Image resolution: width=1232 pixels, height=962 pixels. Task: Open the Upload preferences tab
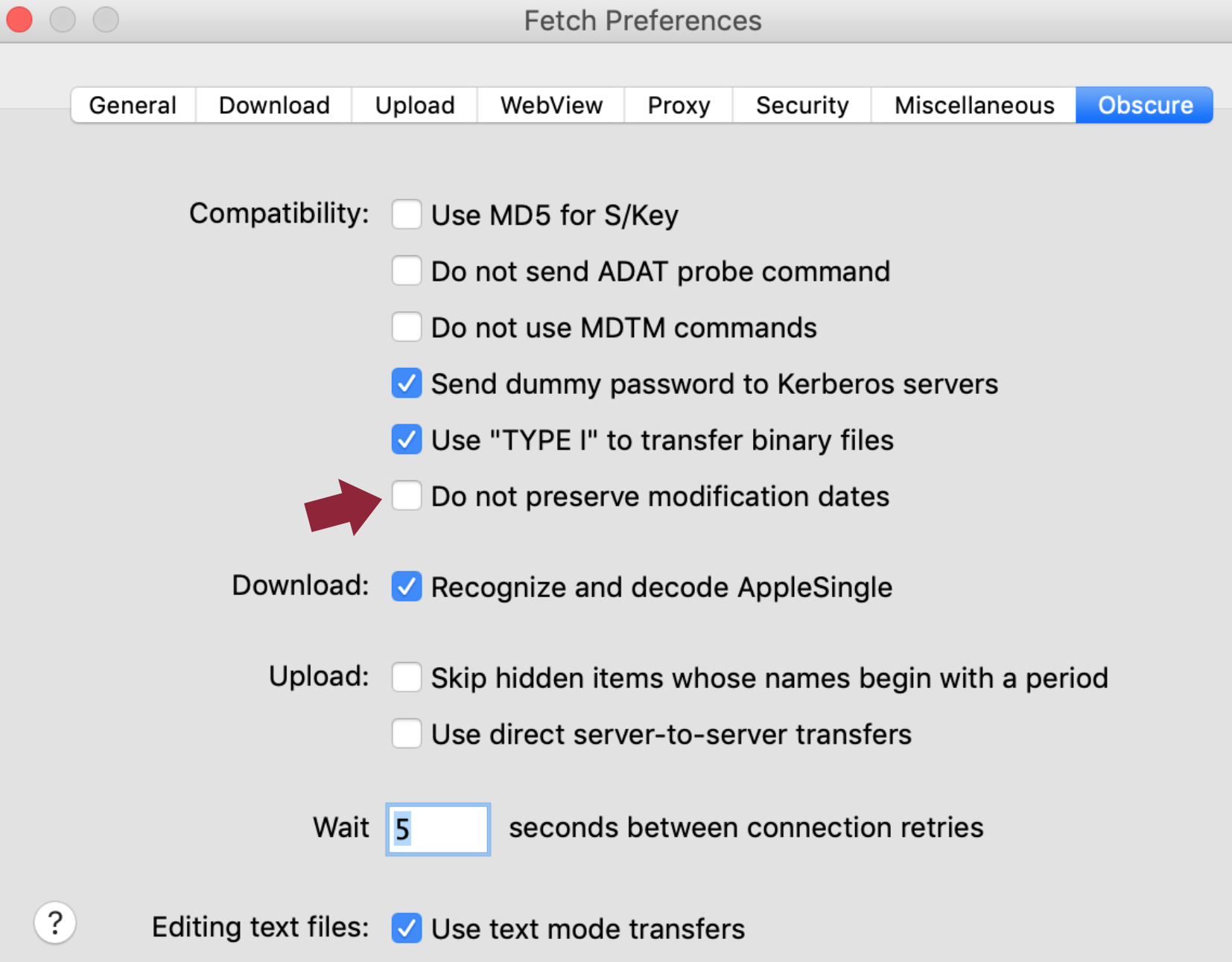click(414, 105)
